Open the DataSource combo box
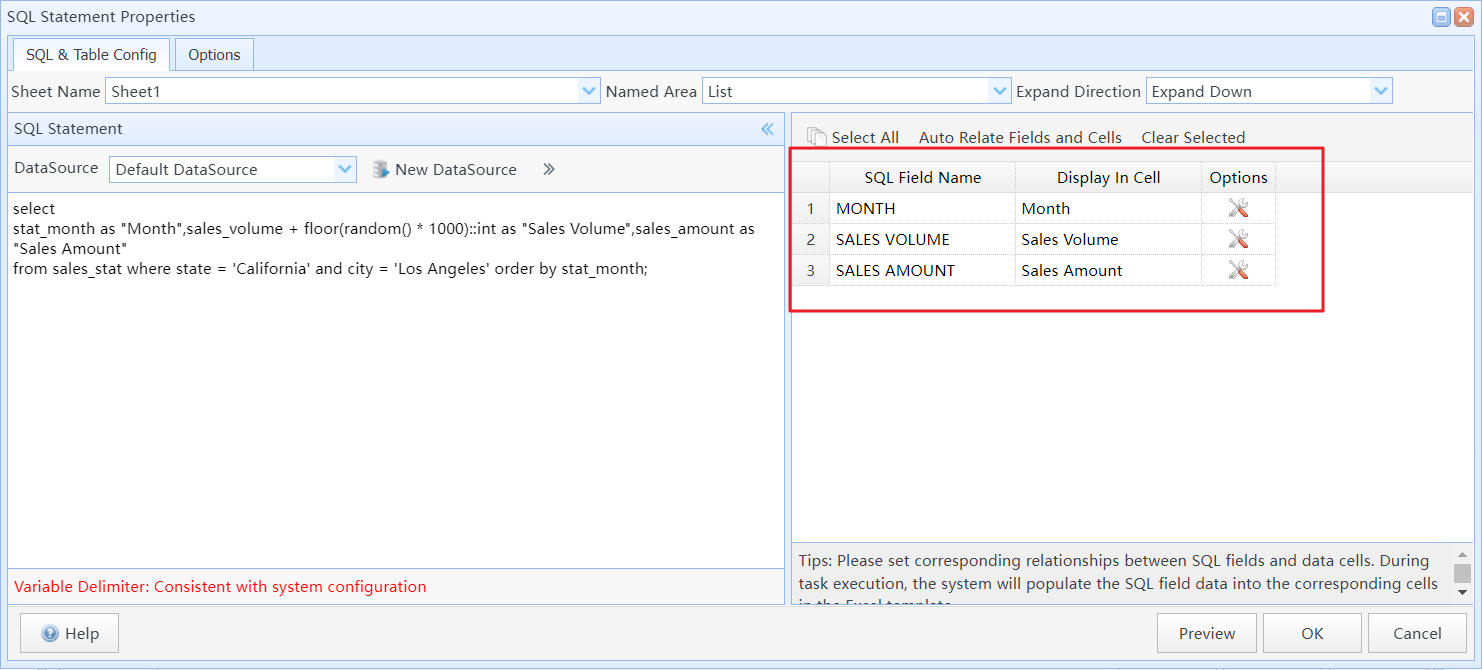1482x670 pixels. point(345,170)
